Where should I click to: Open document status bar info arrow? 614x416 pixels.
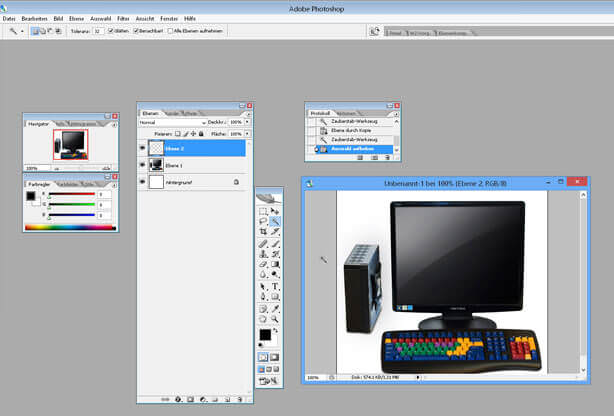(x=418, y=378)
